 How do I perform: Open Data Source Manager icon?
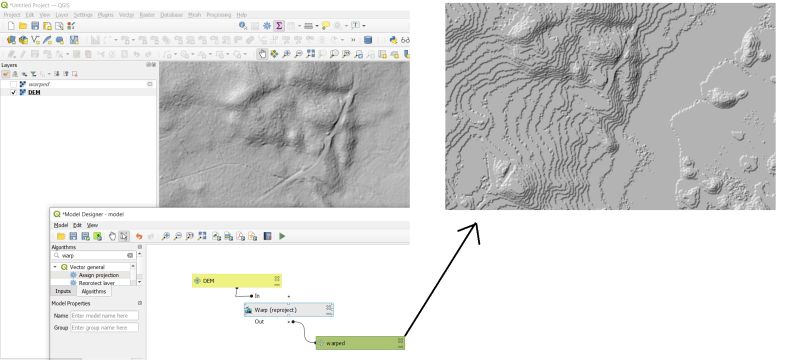(11, 40)
